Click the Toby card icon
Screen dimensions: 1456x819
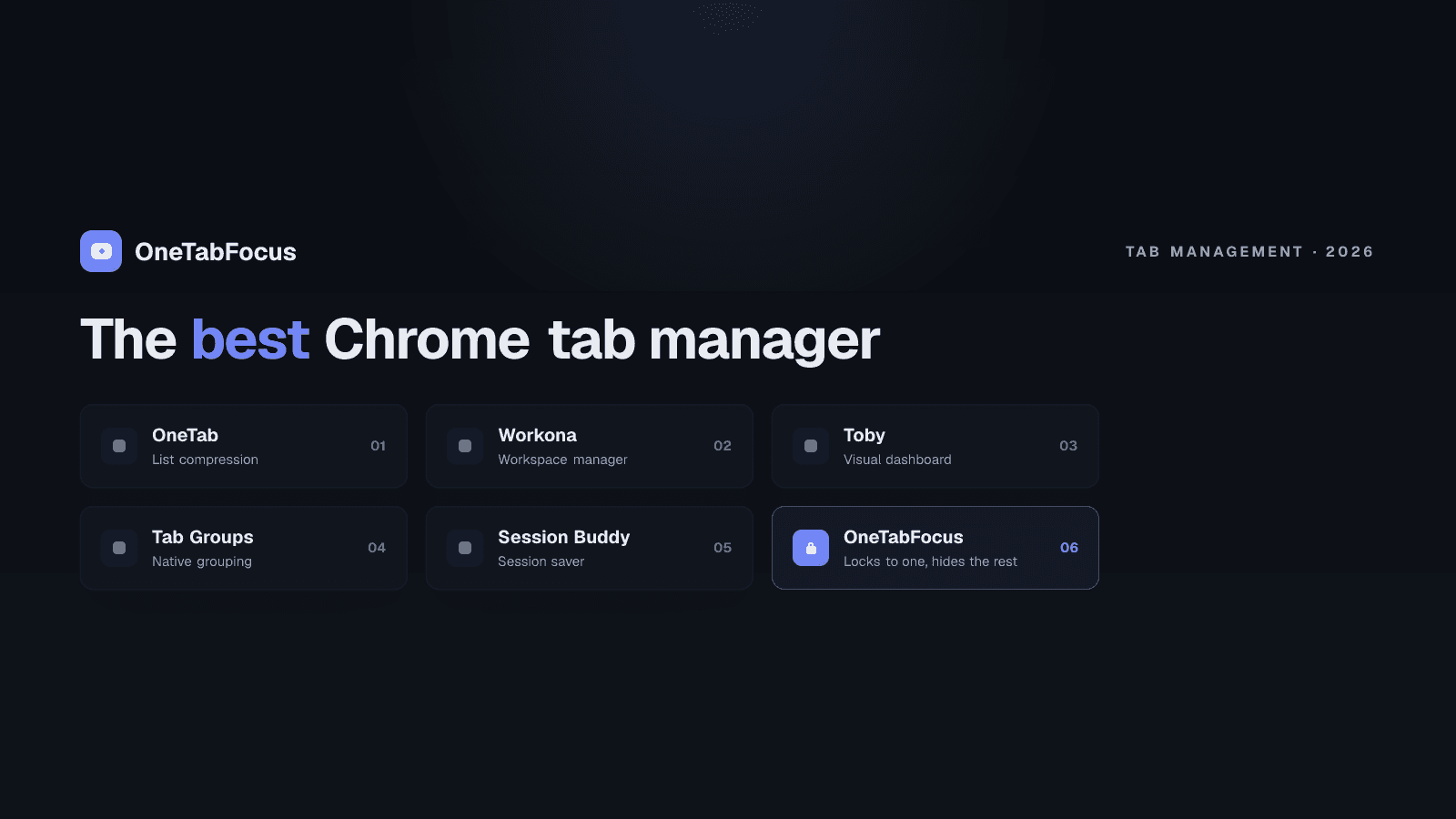811,446
